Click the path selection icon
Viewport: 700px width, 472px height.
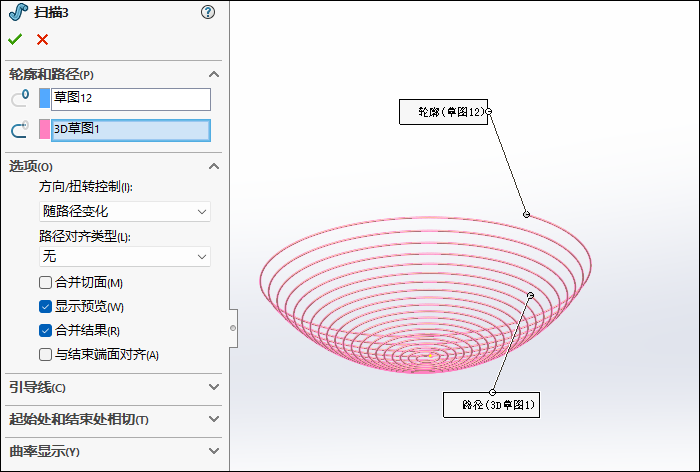click(x=20, y=129)
